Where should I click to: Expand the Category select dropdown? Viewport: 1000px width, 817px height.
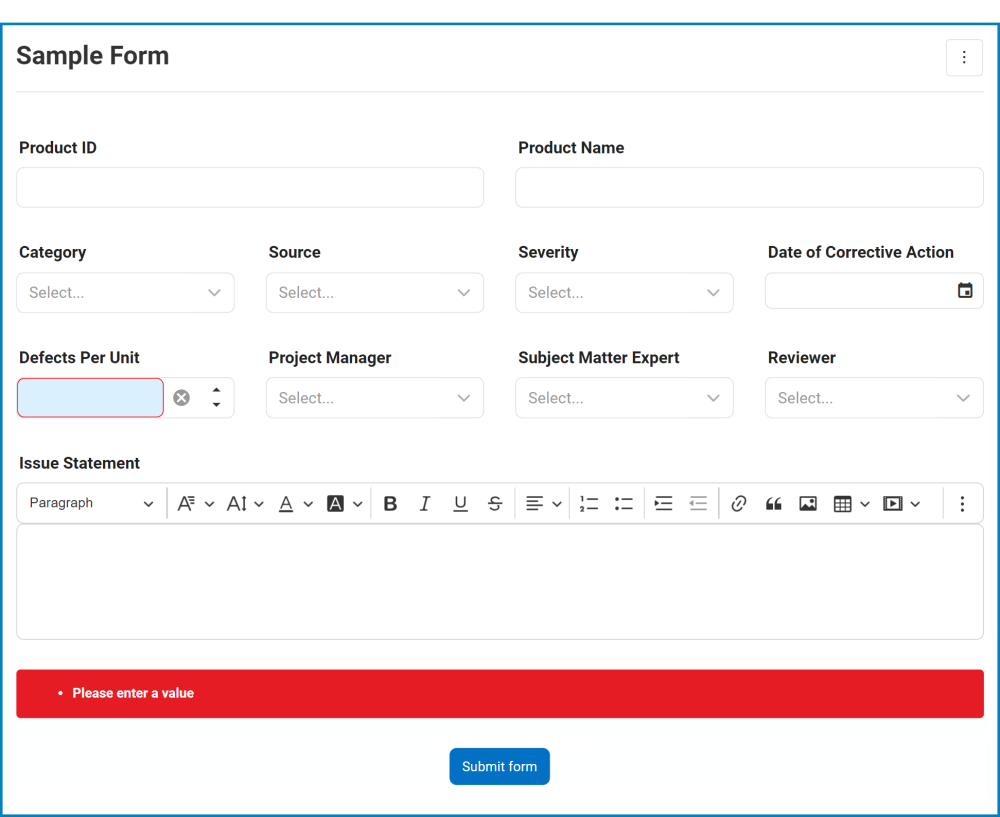click(126, 293)
